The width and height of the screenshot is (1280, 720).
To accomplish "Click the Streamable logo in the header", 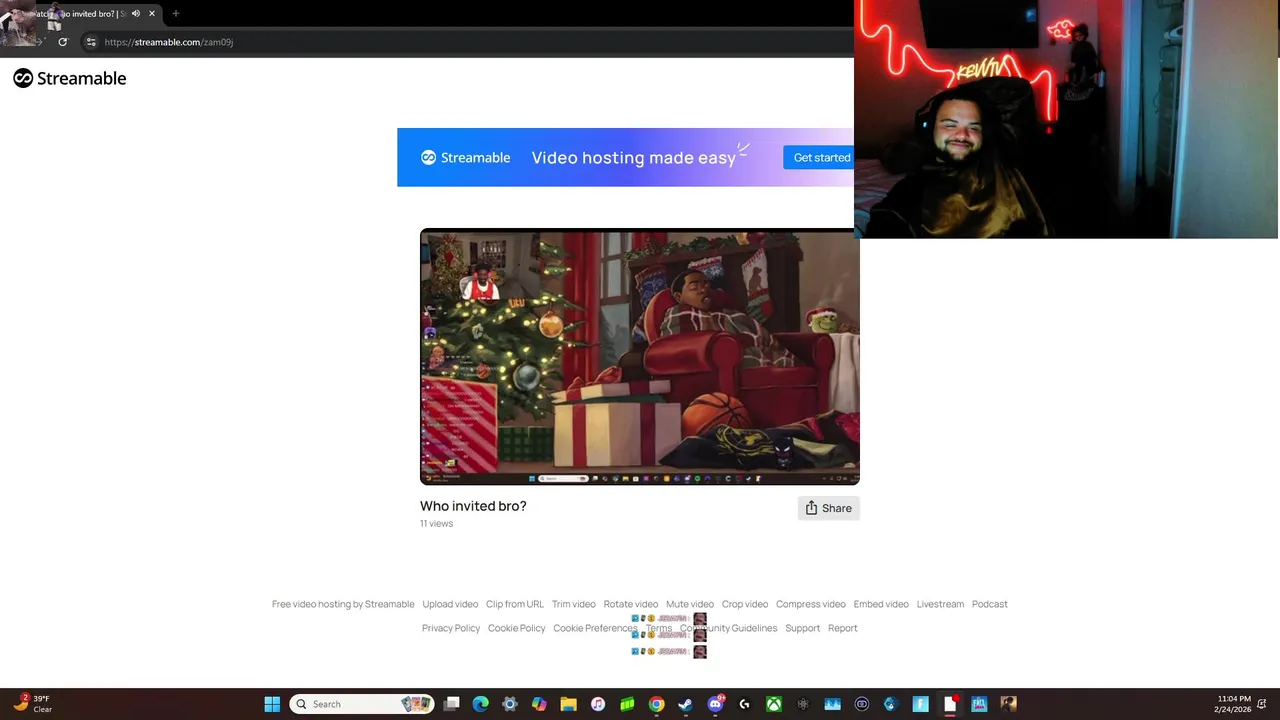I will (x=69, y=78).
